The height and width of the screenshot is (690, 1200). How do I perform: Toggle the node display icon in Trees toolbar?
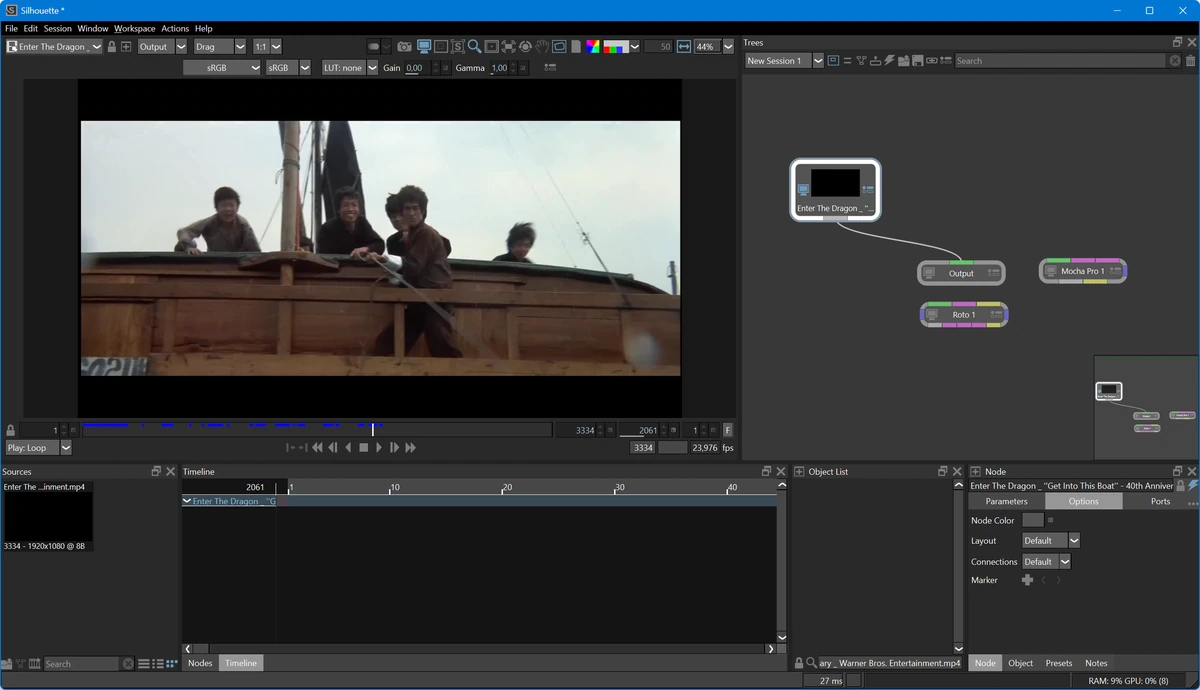tap(833, 61)
